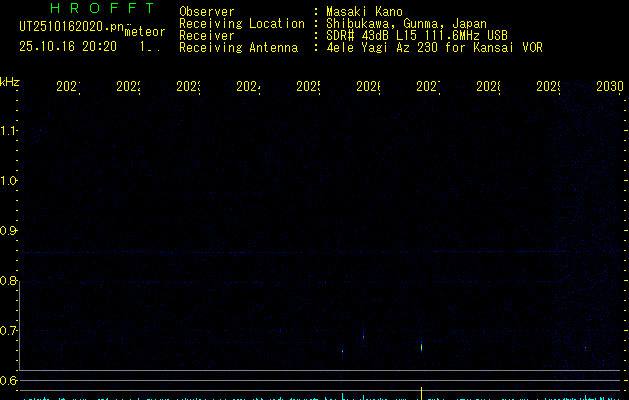Click the 0.6 frequency axis label
The width and height of the screenshot is (629, 400).
pos(10,381)
